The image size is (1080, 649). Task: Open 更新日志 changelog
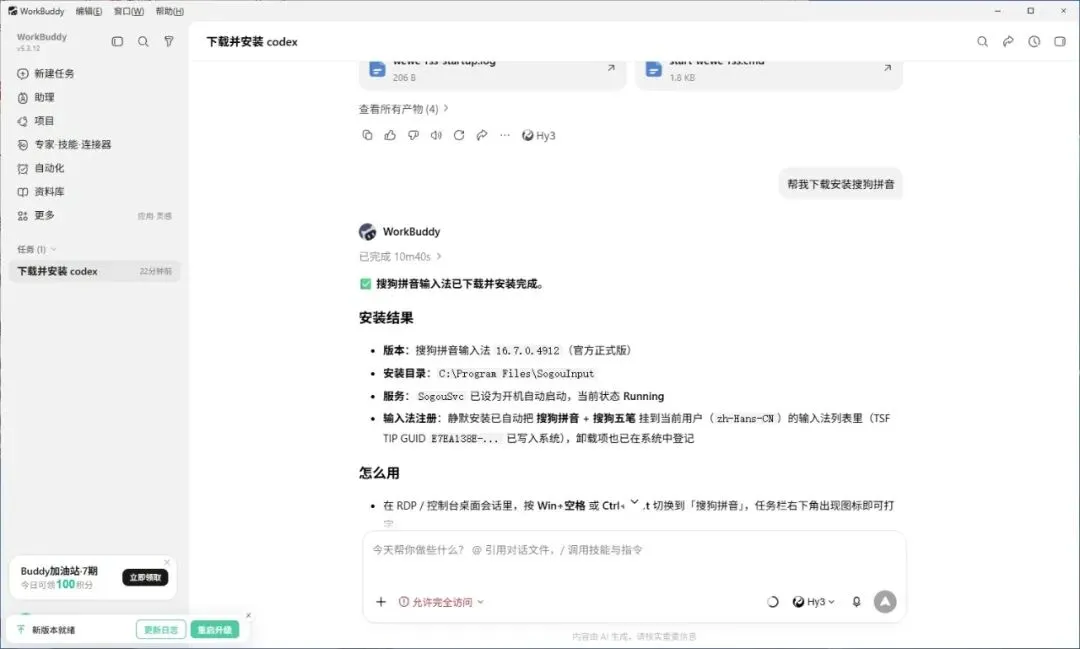point(161,630)
